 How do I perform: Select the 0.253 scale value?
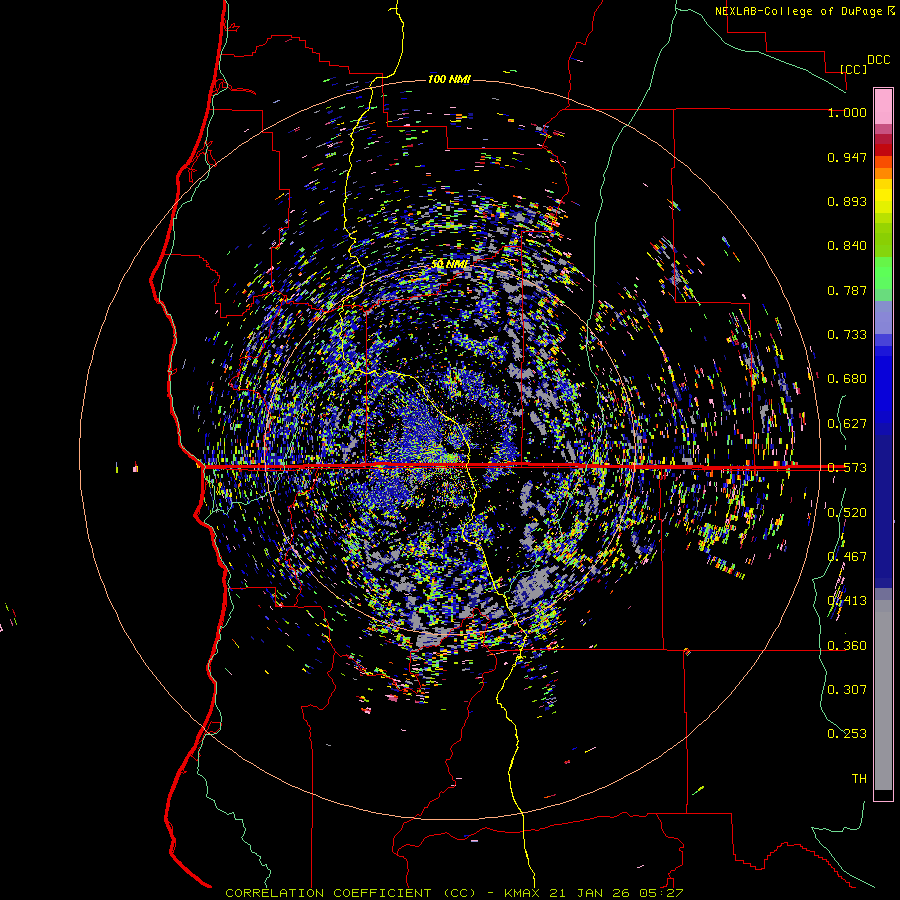point(847,734)
